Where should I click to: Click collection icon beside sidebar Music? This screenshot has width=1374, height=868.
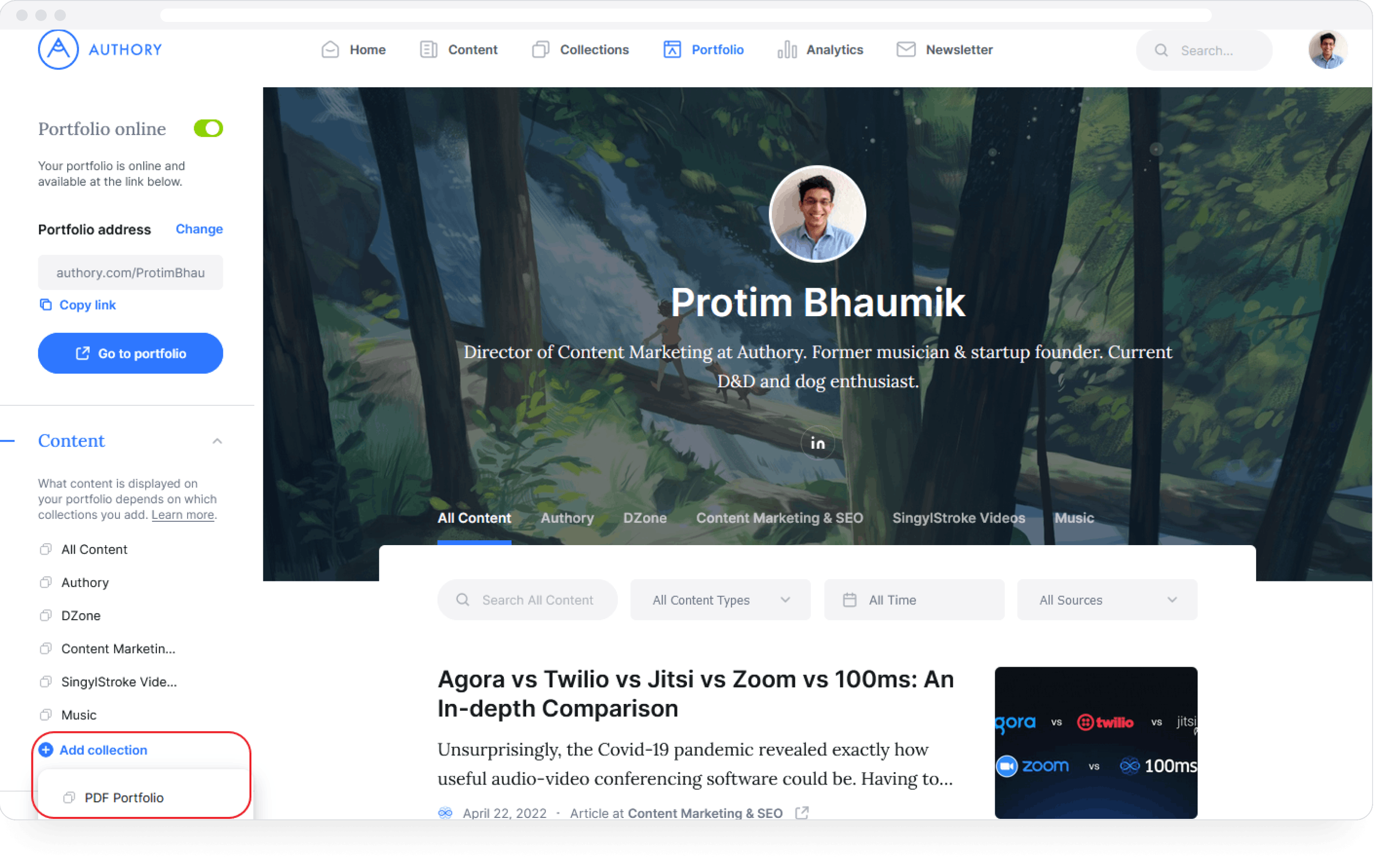pos(46,715)
